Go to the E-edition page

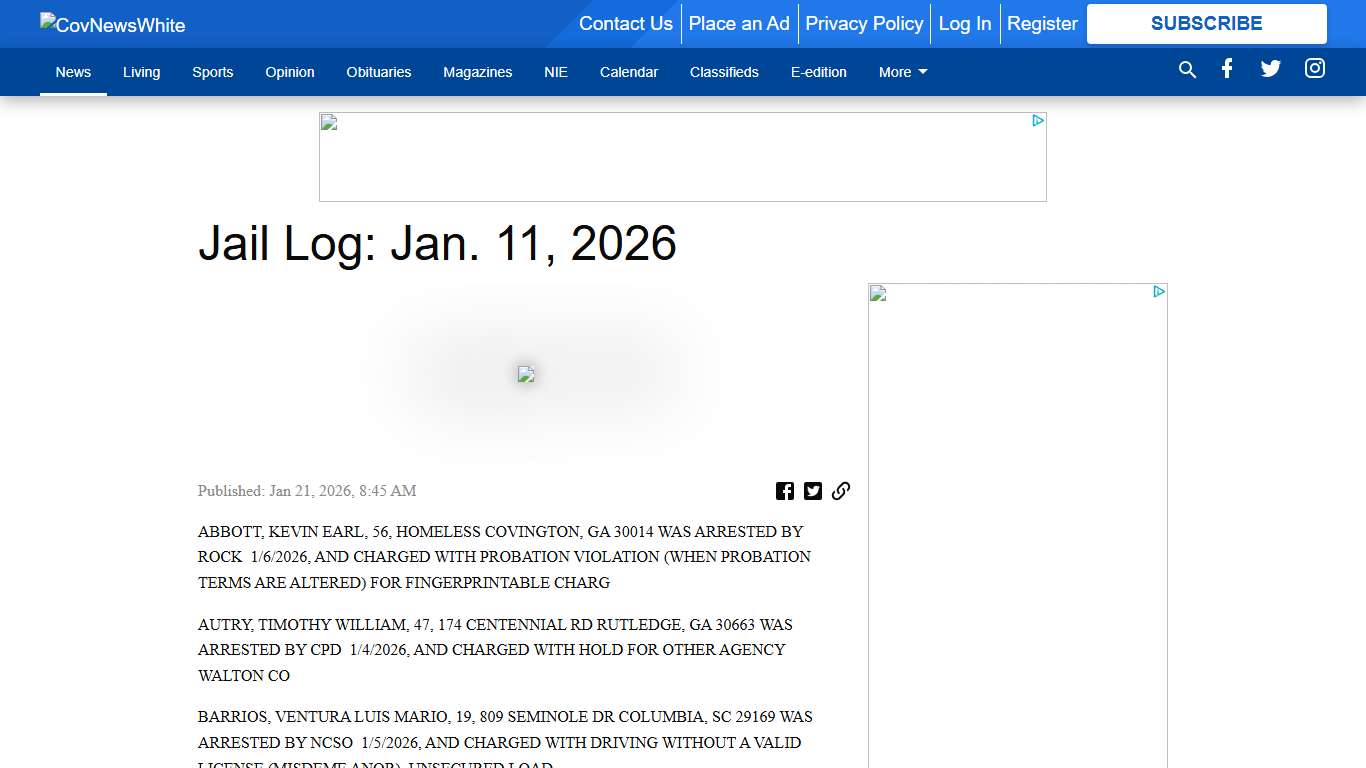point(818,72)
